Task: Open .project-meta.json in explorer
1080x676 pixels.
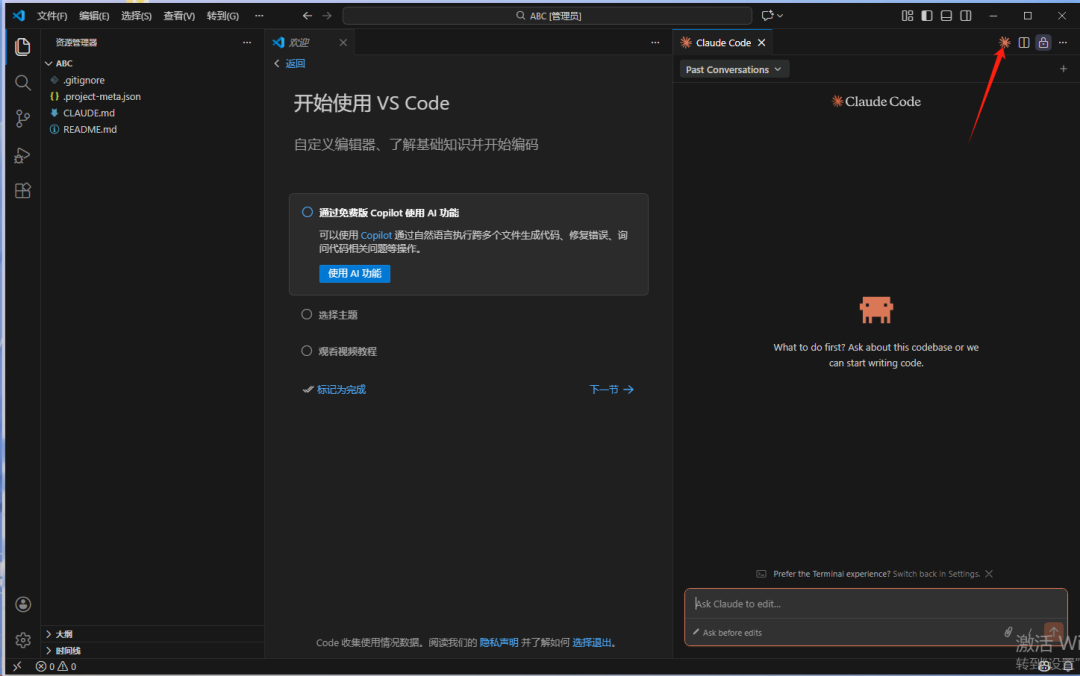Action: coord(101,96)
